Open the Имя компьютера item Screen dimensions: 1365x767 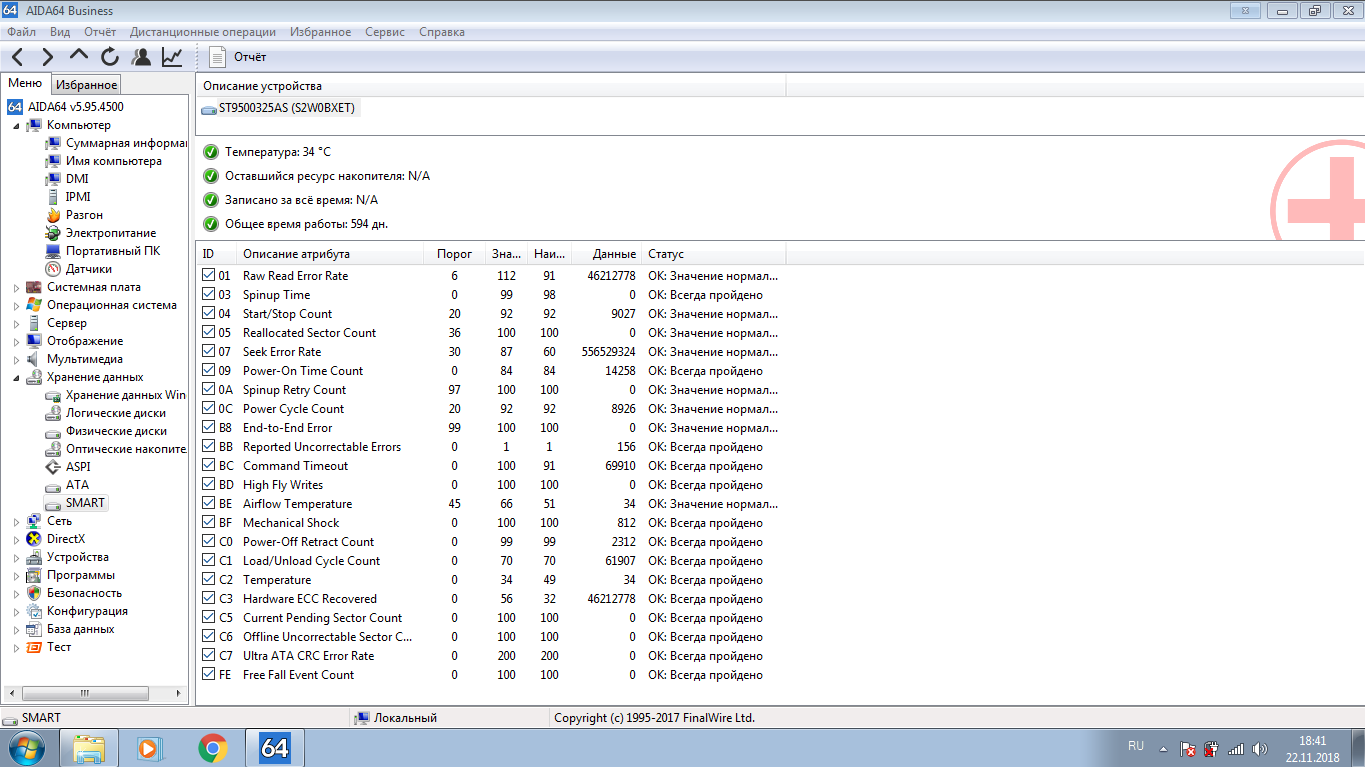[113, 161]
